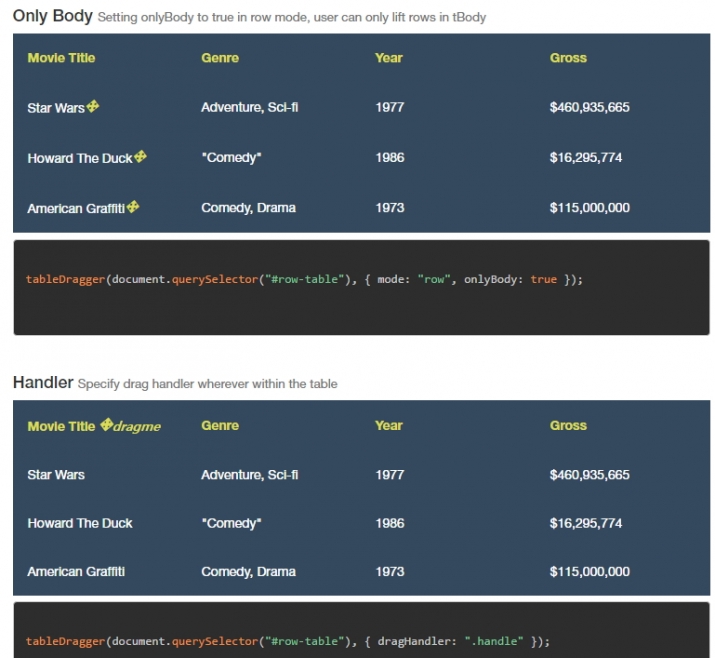Viewport: 715px width, 658px height.
Task: Click 'Specify drag handler wherever' description text
Action: click(x=207, y=384)
